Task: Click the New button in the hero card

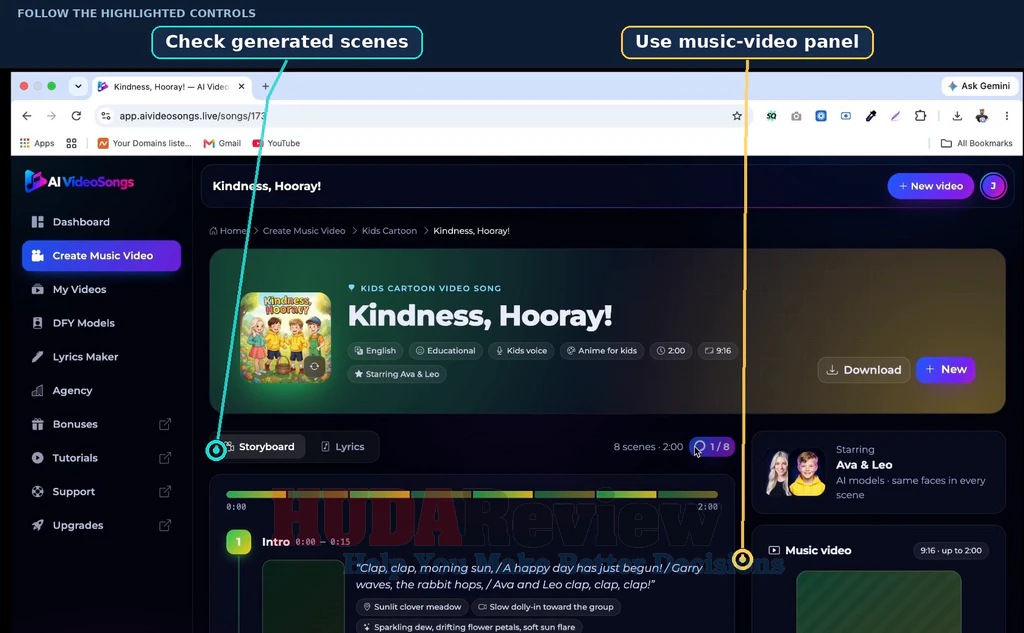Action: click(x=946, y=370)
